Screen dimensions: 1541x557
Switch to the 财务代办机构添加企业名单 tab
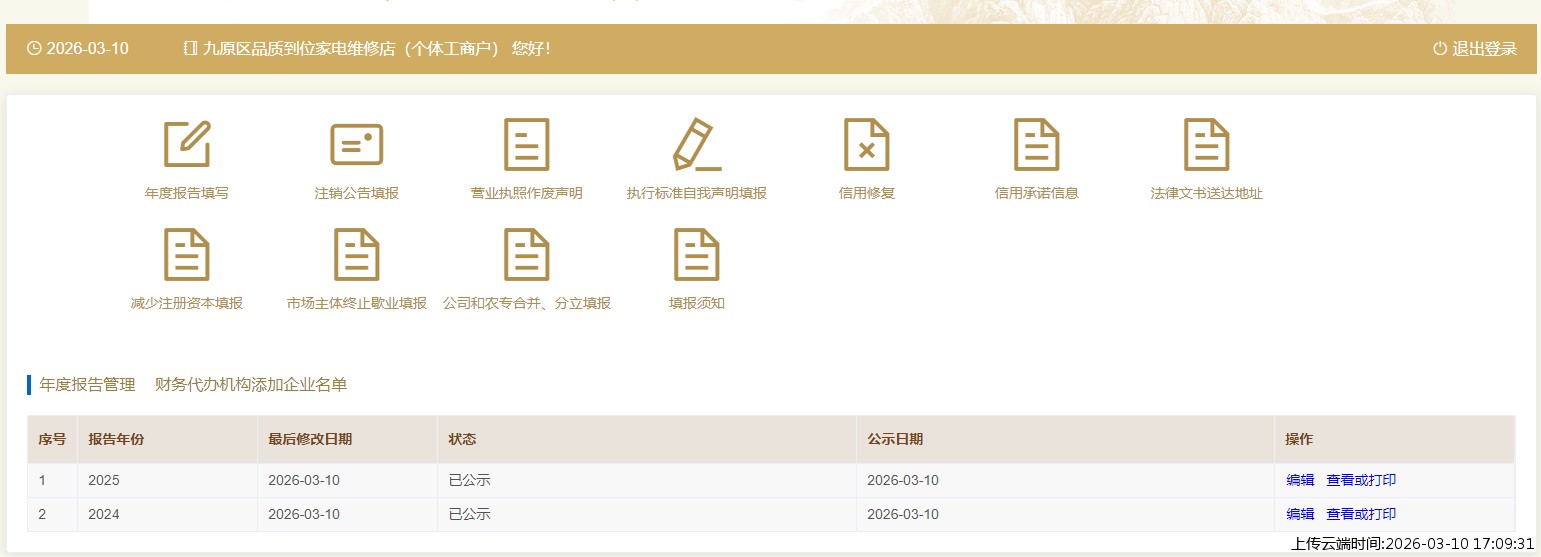point(251,385)
